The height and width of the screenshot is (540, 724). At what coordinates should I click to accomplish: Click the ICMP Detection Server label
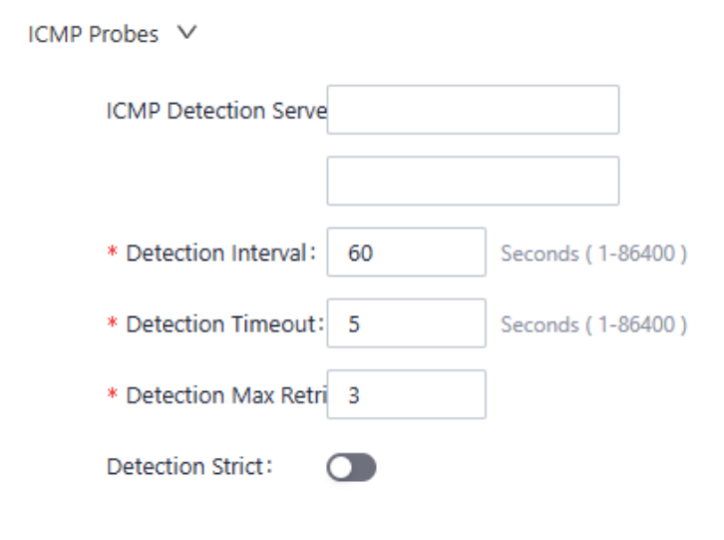click(x=216, y=111)
